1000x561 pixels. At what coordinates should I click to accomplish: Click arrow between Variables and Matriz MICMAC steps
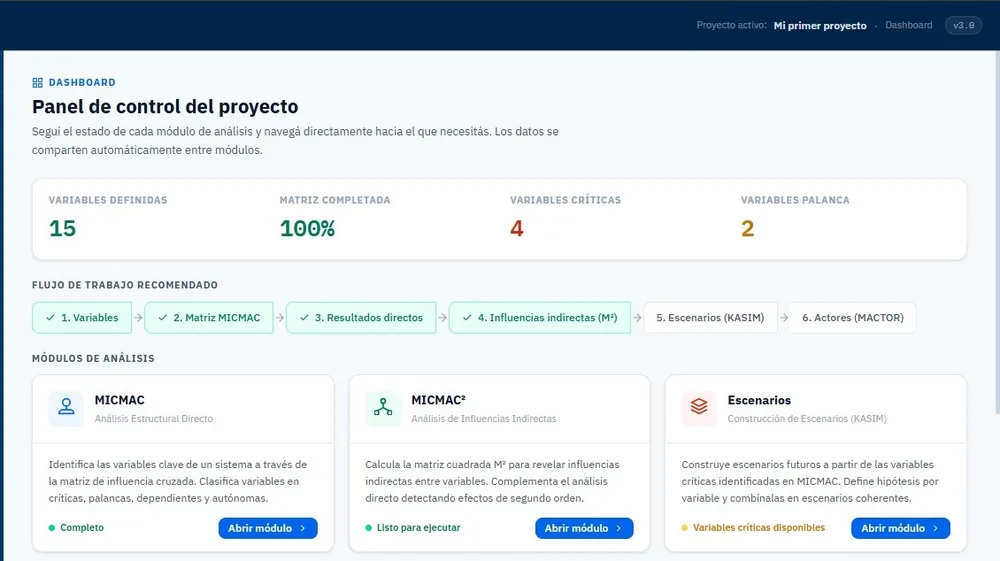click(138, 317)
